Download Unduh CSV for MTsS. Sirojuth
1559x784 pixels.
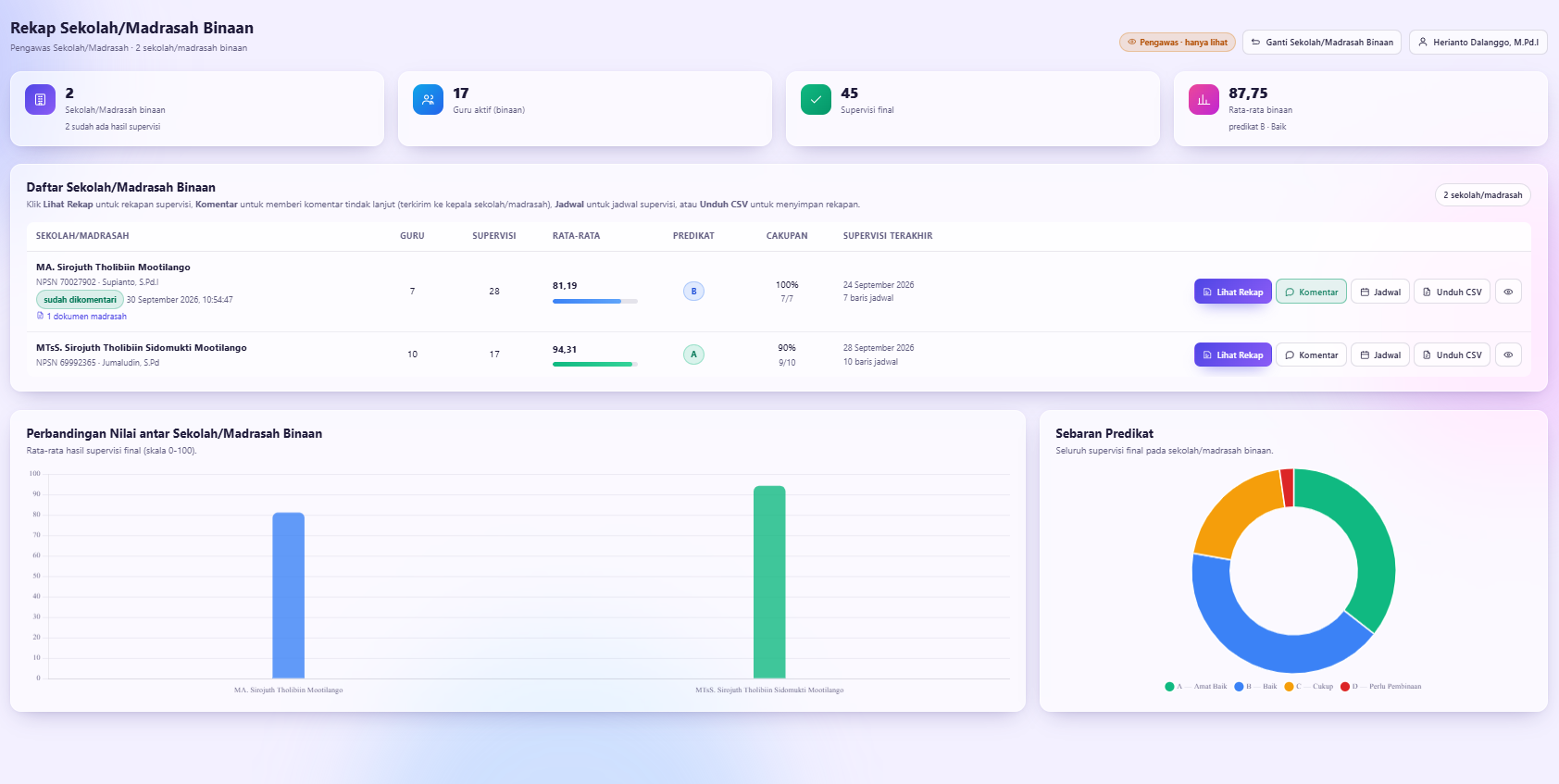click(1452, 355)
